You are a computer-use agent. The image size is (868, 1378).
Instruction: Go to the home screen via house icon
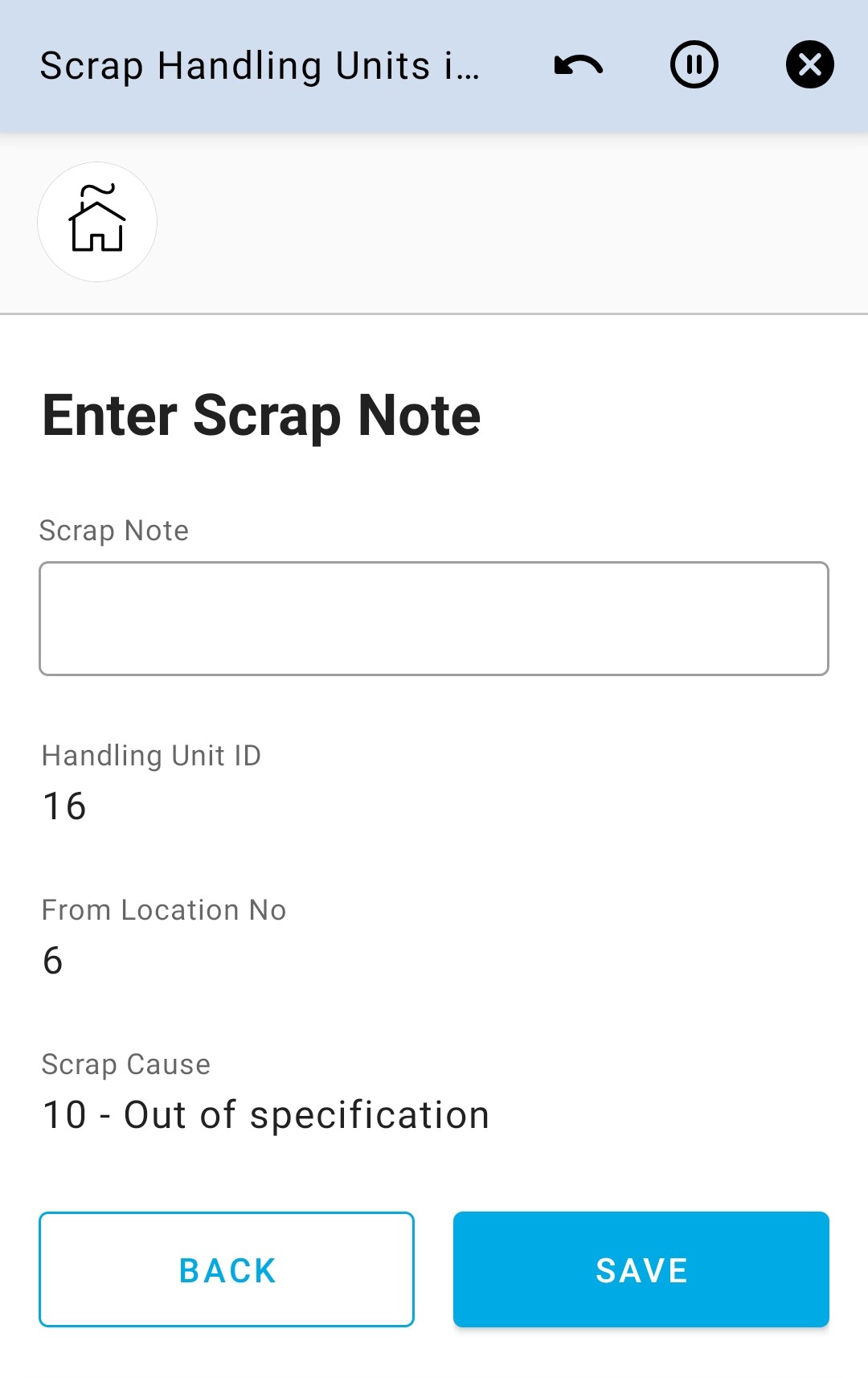pos(97,222)
